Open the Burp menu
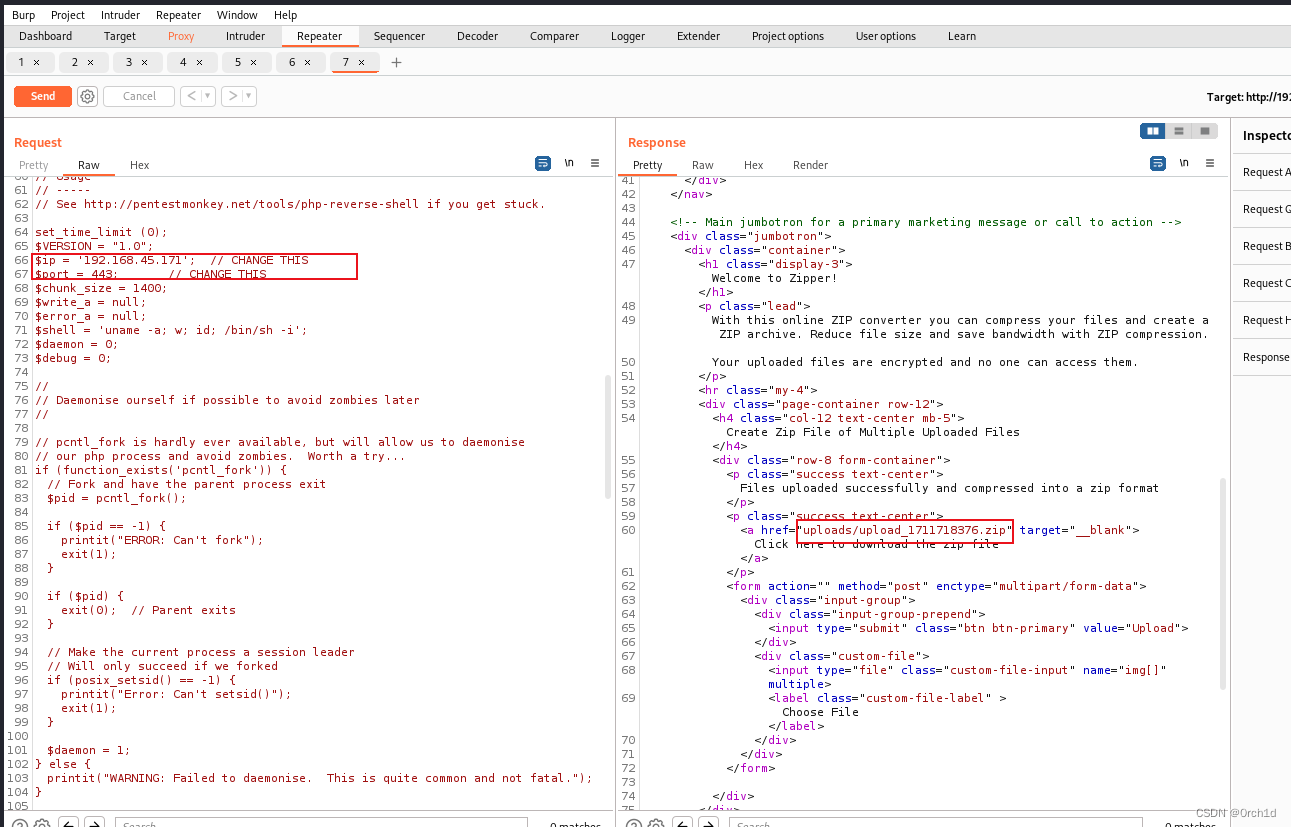Viewport: 1291px width, 827px height. click(x=23, y=15)
